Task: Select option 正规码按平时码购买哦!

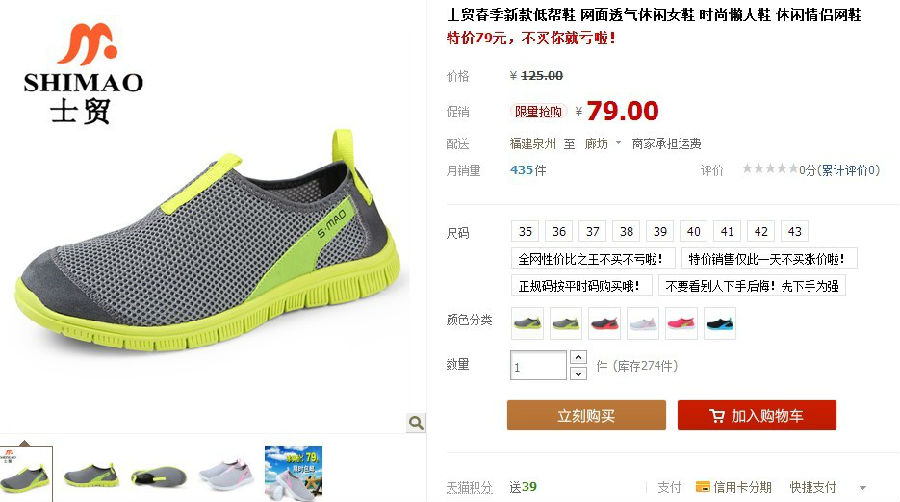Action: pyautogui.click(x=581, y=286)
